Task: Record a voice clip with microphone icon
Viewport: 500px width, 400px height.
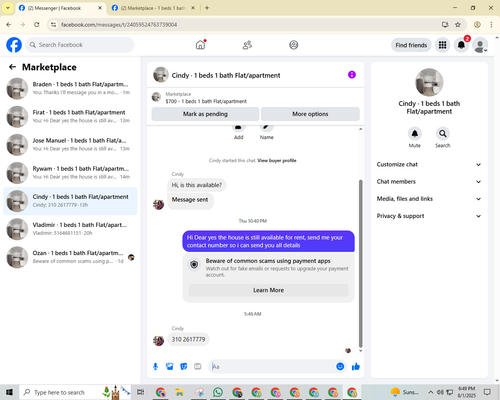Action: coord(155,367)
